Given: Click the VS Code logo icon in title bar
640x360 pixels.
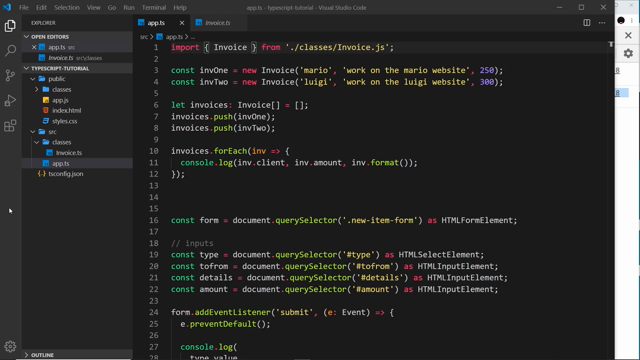Looking at the screenshot, I should coord(7,7).
